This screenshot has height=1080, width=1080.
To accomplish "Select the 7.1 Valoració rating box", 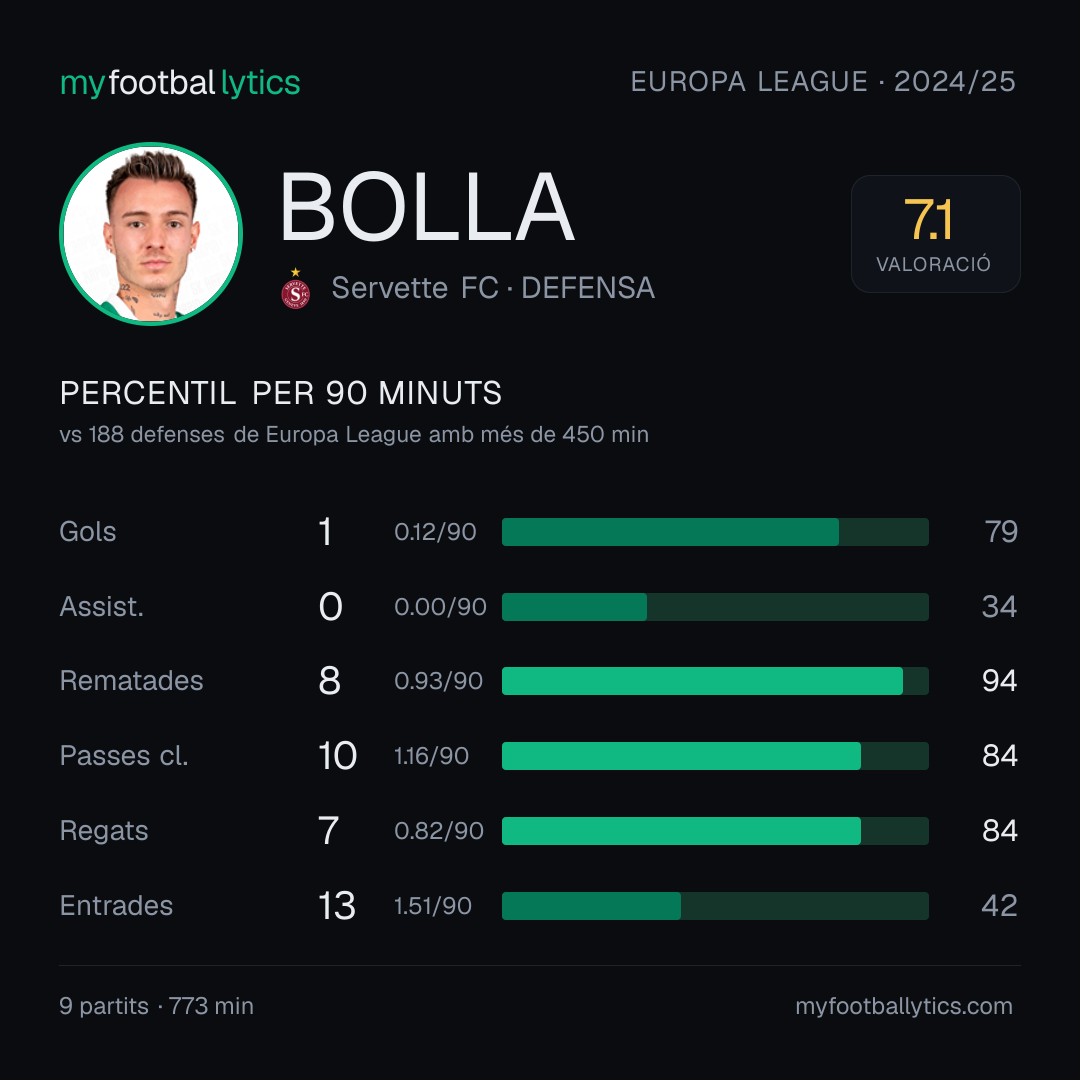I will [x=935, y=234].
